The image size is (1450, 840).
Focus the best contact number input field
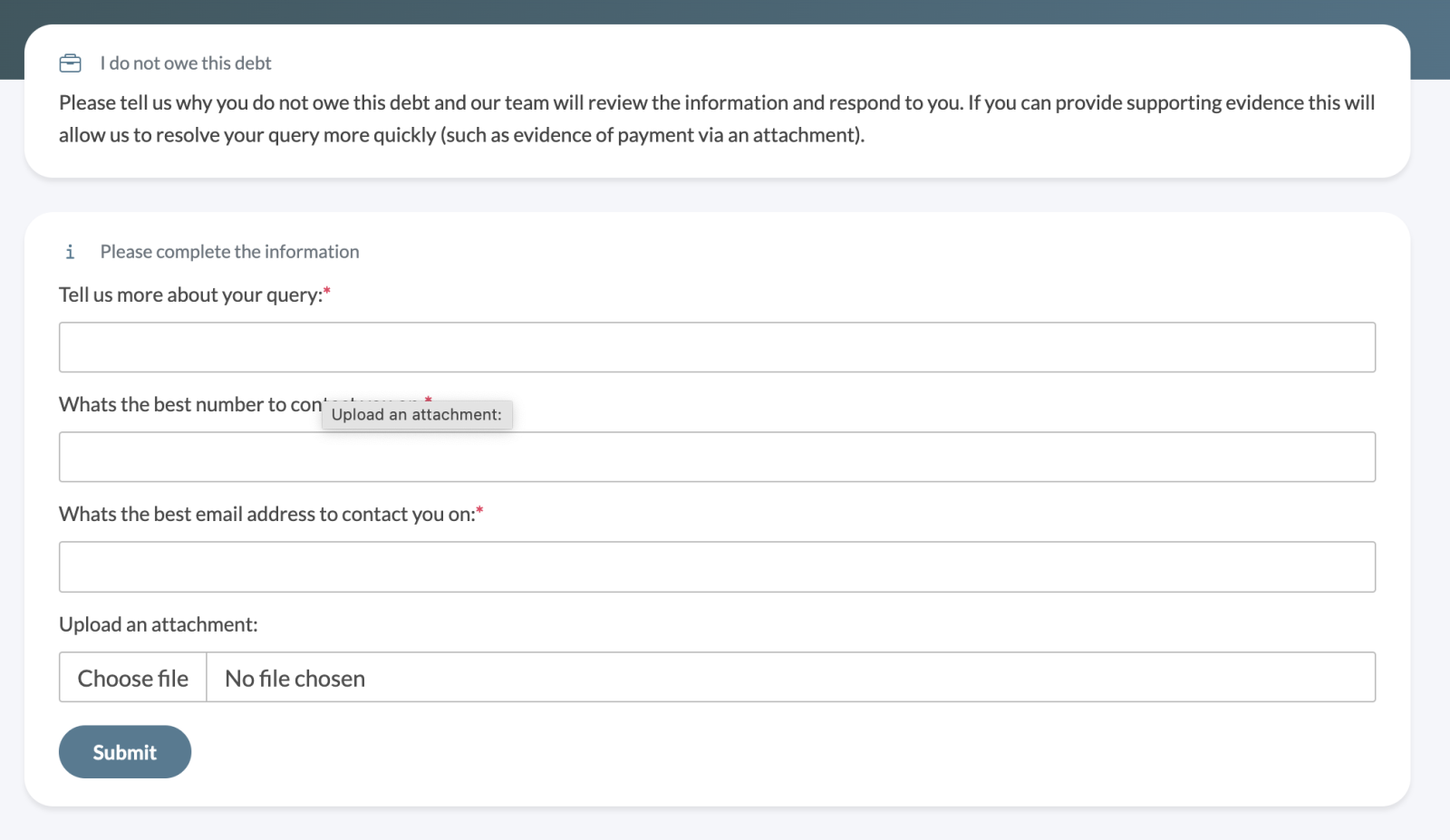coord(717,457)
